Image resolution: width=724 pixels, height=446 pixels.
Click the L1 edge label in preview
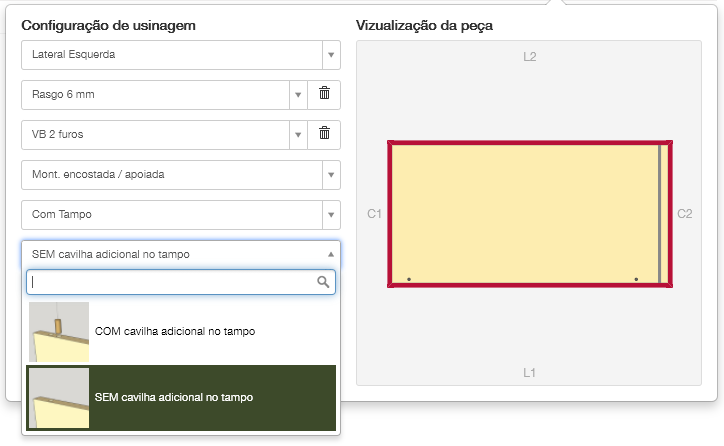(x=530, y=373)
